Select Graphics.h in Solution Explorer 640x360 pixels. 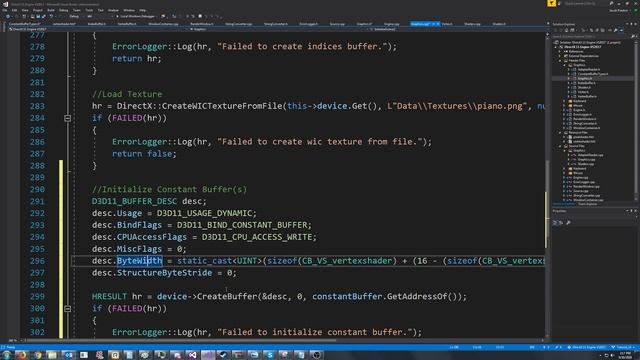coord(584,78)
